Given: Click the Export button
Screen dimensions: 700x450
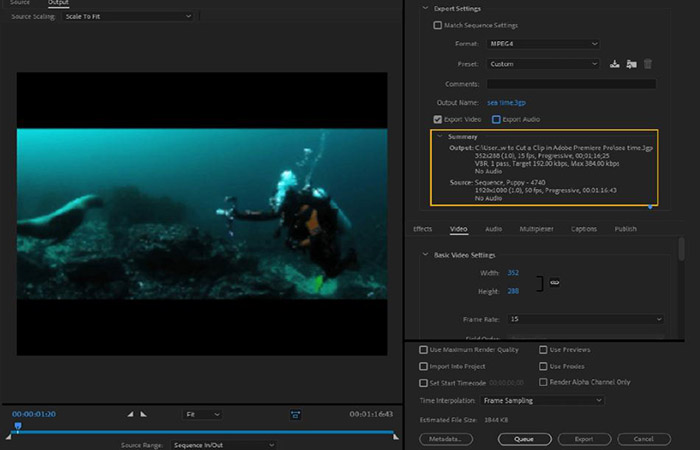Looking at the screenshot, I should (x=584, y=439).
